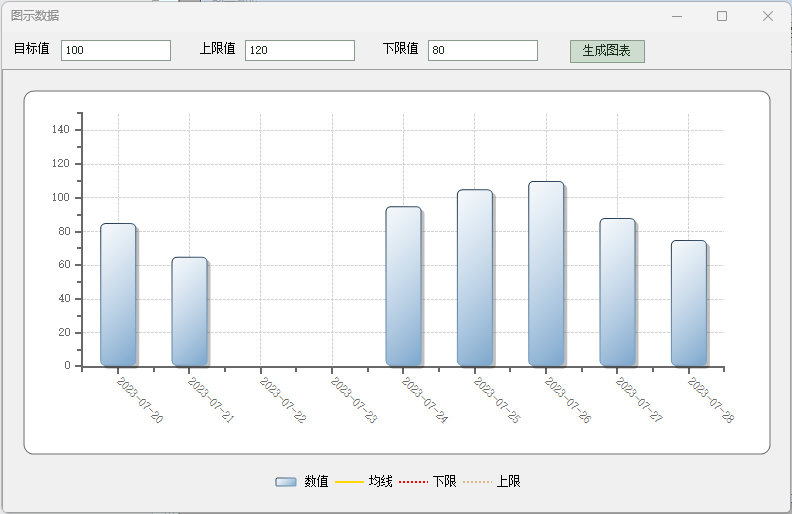The width and height of the screenshot is (792, 514).
Task: Click the 2023-07-23 x-axis date label
Action: coord(354,400)
